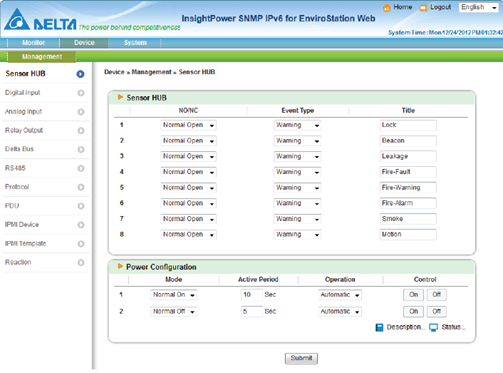The height and width of the screenshot is (373, 503).
Task: Click the Protocol sidebar arrow icon
Action: [81, 187]
